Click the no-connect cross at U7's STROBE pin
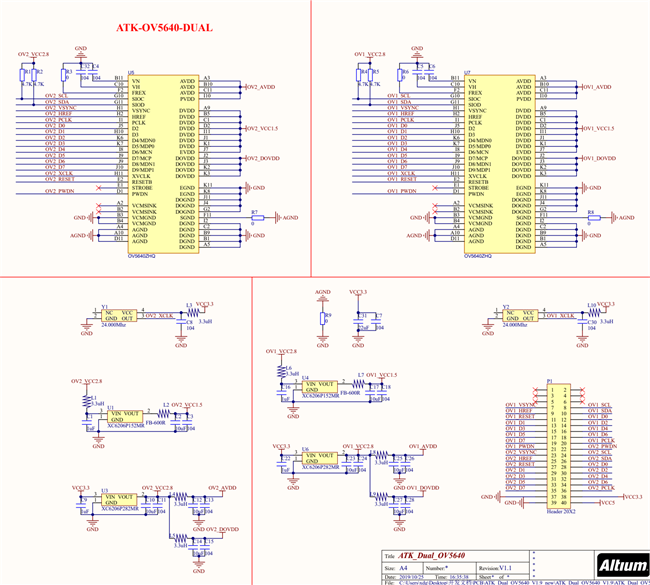 coord(435,188)
